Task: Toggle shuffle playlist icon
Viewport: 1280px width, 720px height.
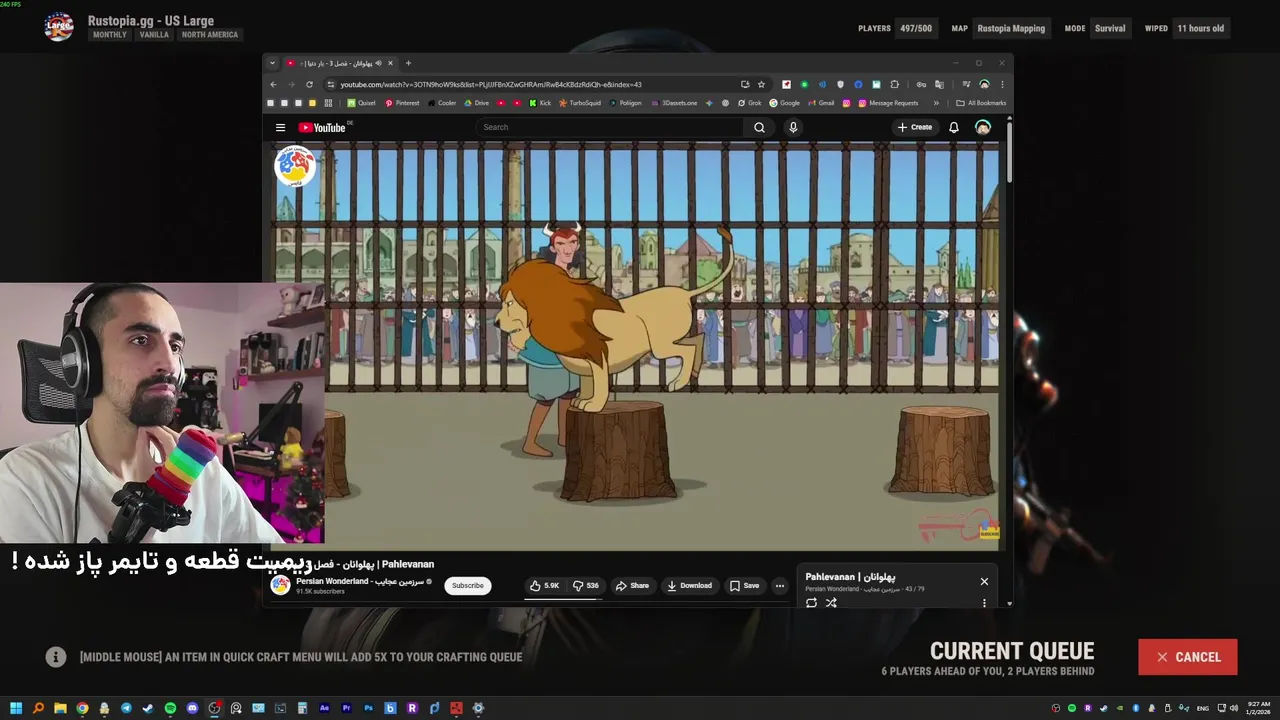Action: pos(831,603)
